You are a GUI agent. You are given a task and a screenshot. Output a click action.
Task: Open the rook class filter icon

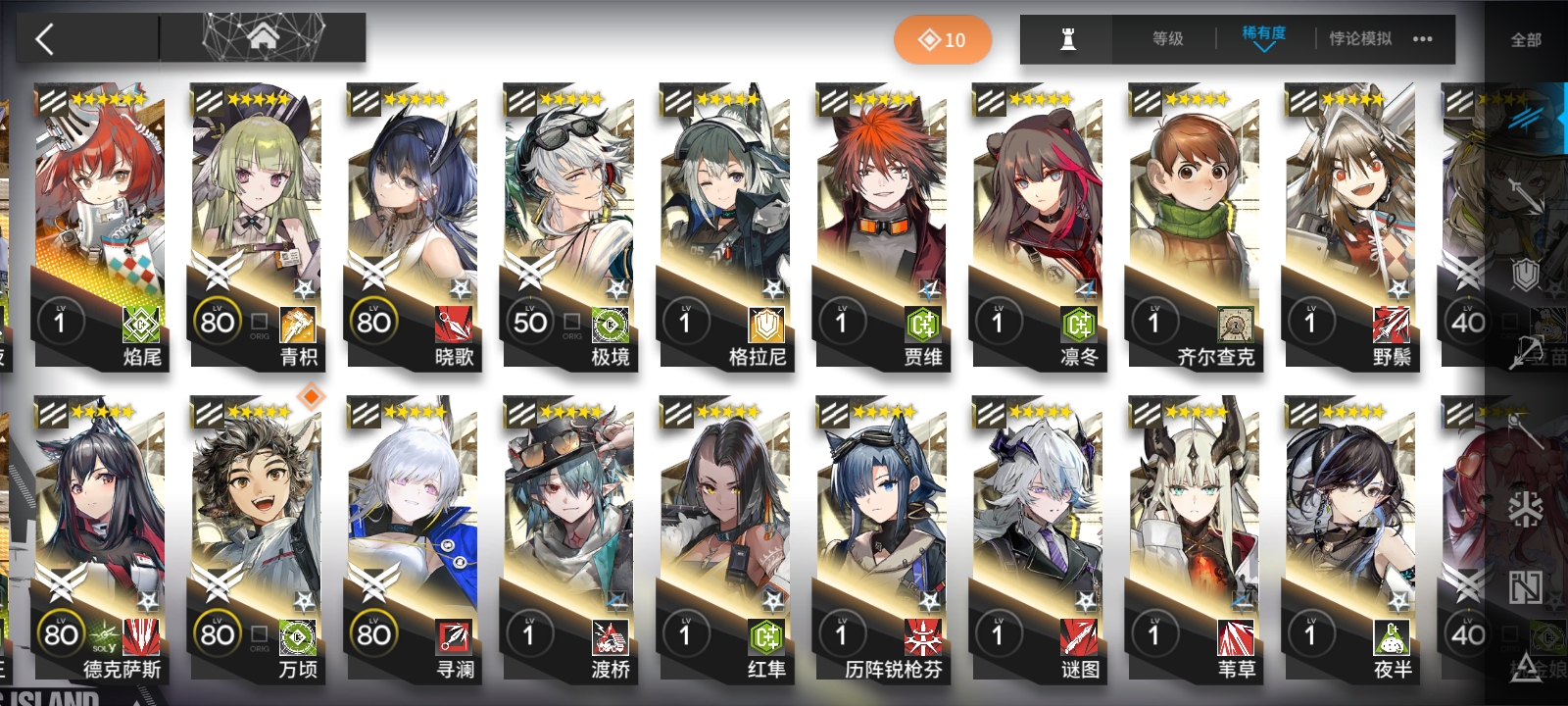click(1068, 39)
